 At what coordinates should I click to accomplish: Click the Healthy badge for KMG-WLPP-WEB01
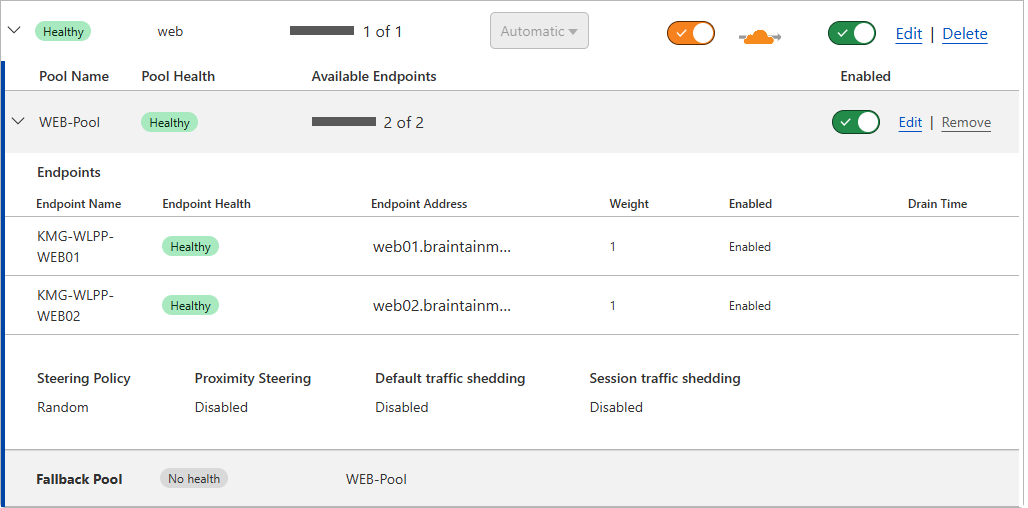pos(190,247)
